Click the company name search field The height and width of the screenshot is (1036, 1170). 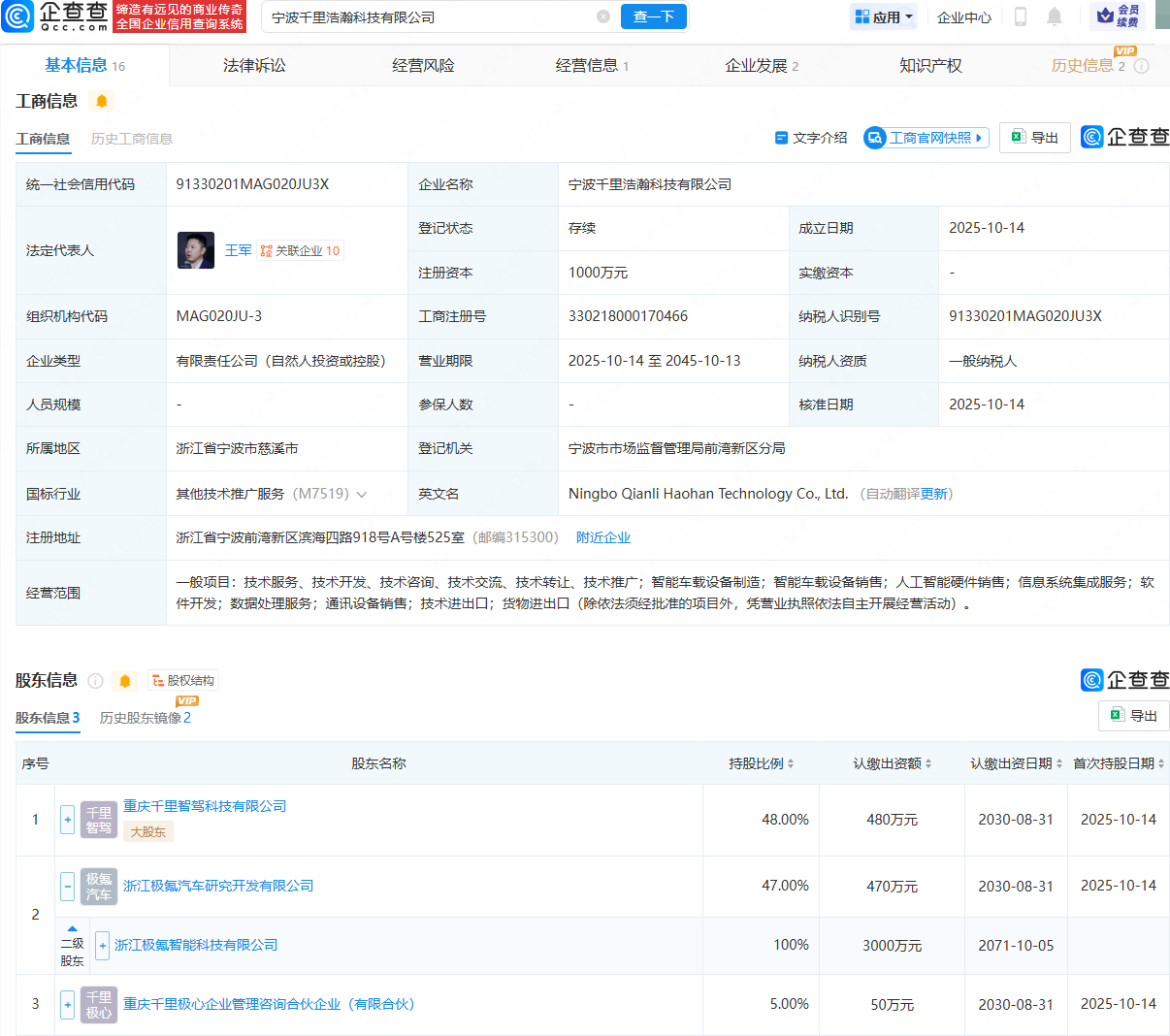pyautogui.click(x=427, y=17)
